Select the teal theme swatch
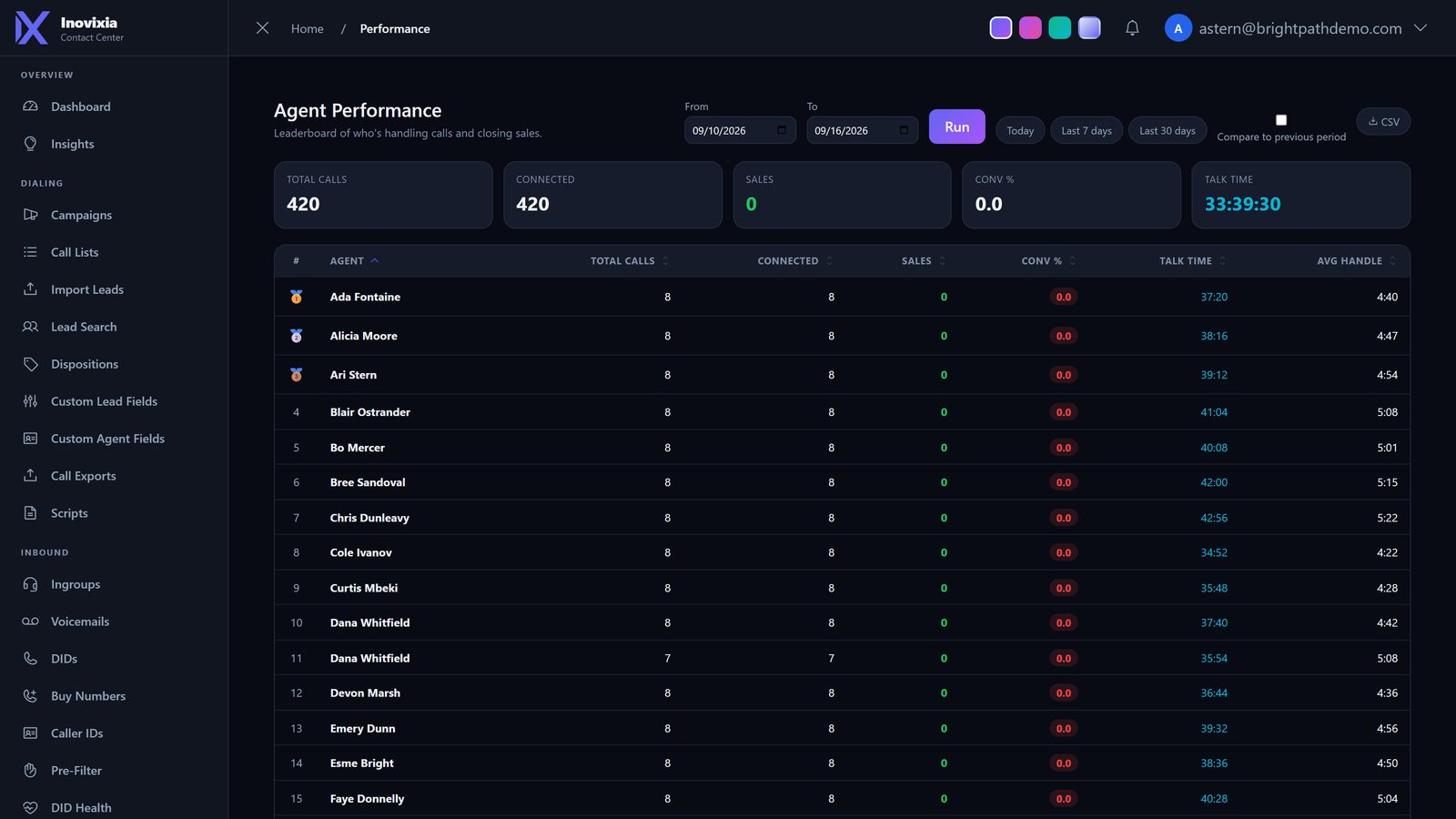 click(x=1059, y=28)
